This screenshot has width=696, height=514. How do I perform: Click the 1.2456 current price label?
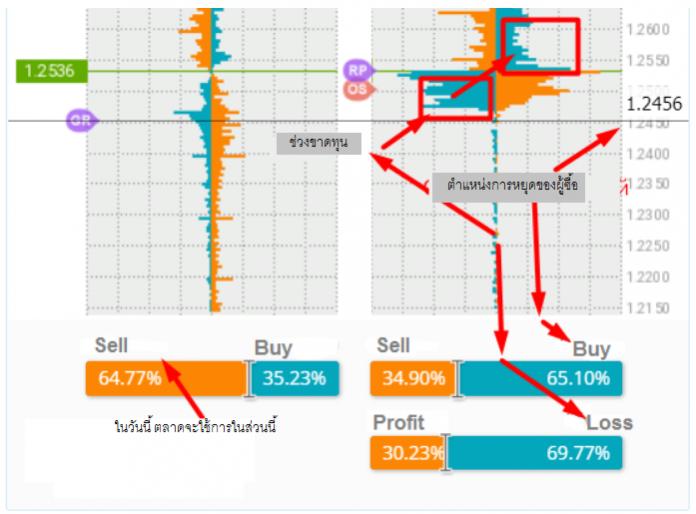tap(654, 104)
